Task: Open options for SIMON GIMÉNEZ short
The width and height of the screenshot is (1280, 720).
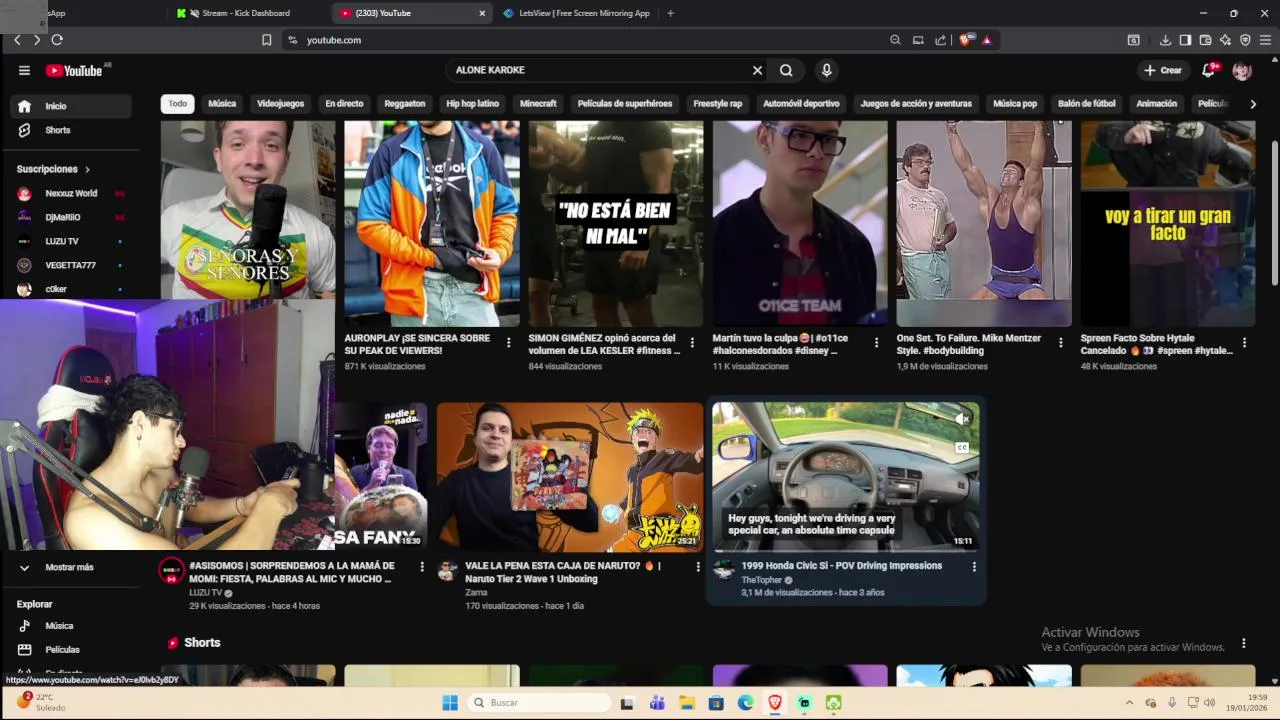Action: (692, 343)
